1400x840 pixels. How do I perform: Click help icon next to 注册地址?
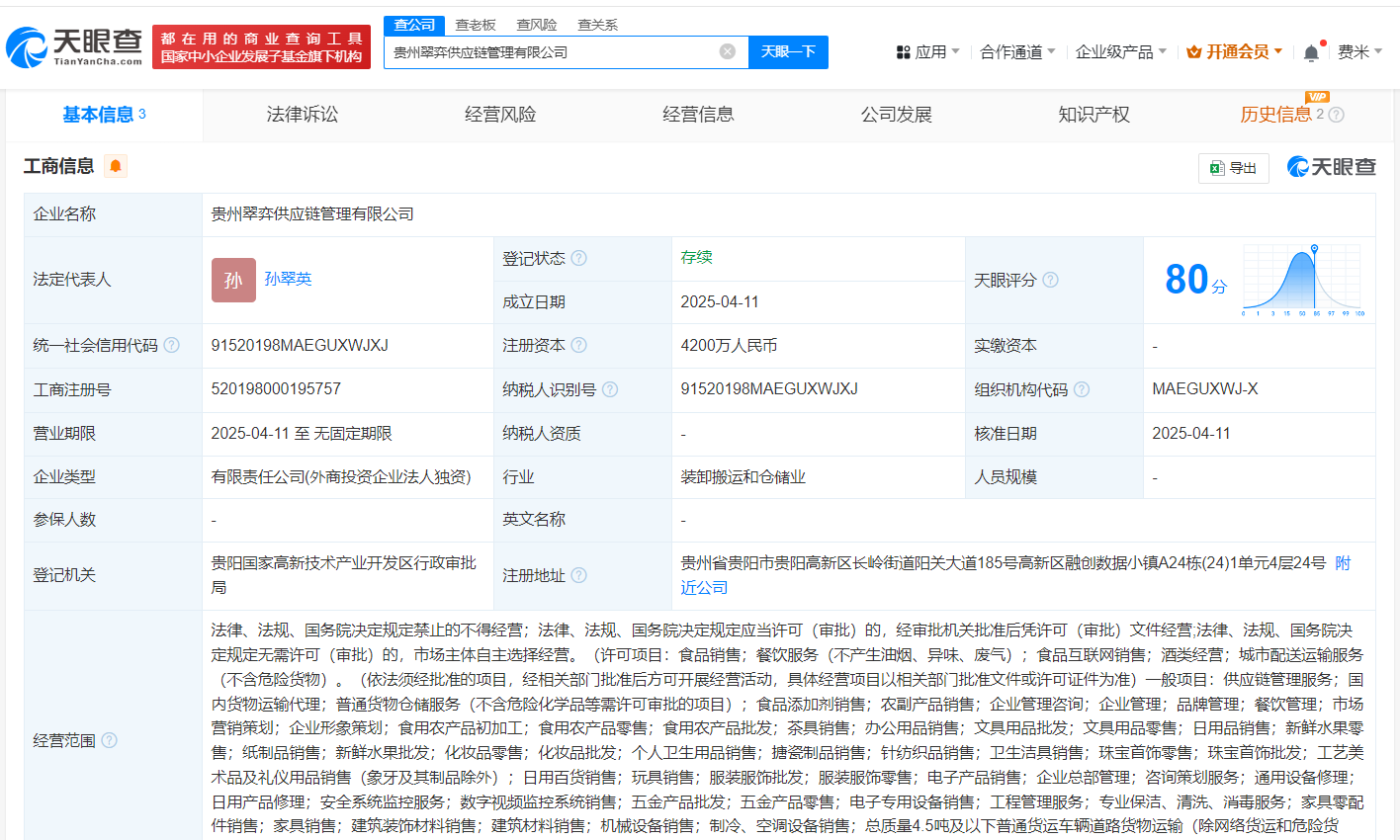click(579, 575)
